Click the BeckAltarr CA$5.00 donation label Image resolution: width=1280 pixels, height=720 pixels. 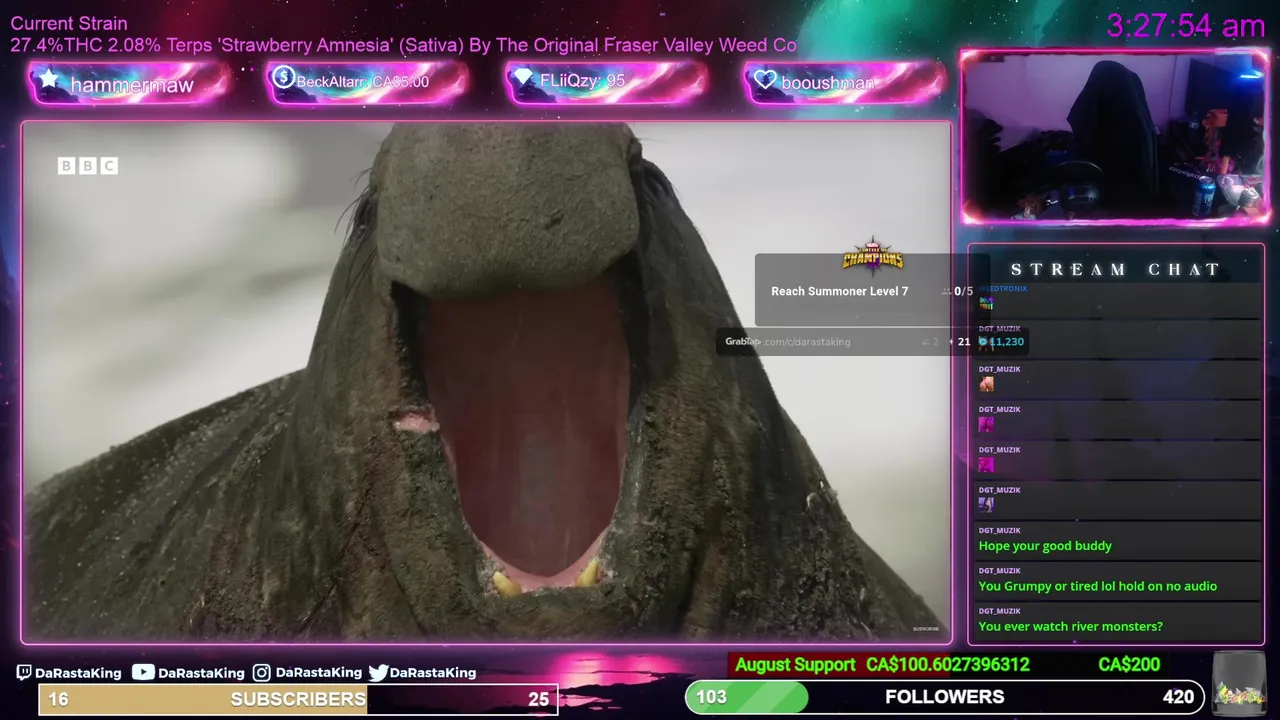(x=363, y=82)
